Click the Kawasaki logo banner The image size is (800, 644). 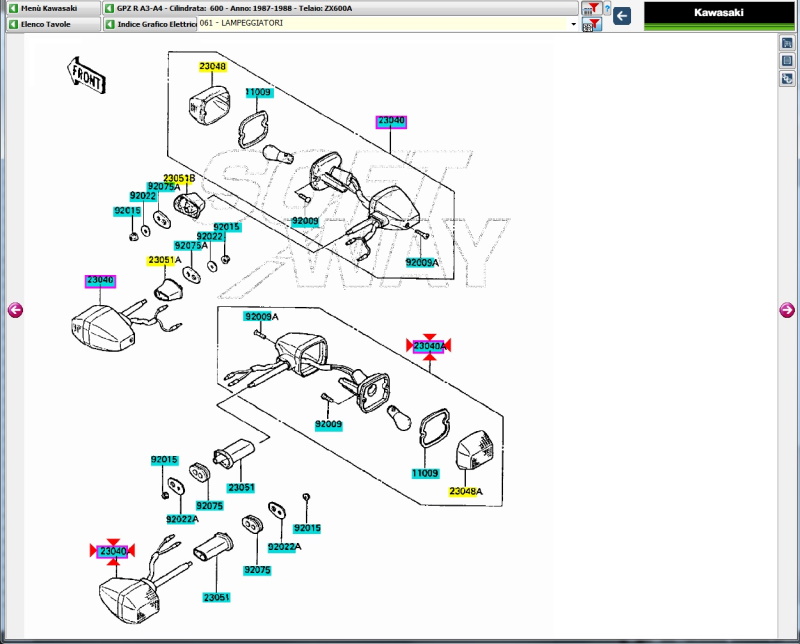[721, 13]
